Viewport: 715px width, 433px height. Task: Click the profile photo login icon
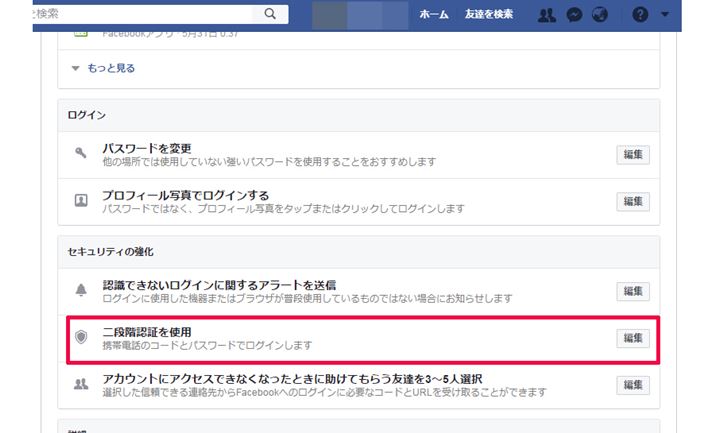(81, 200)
